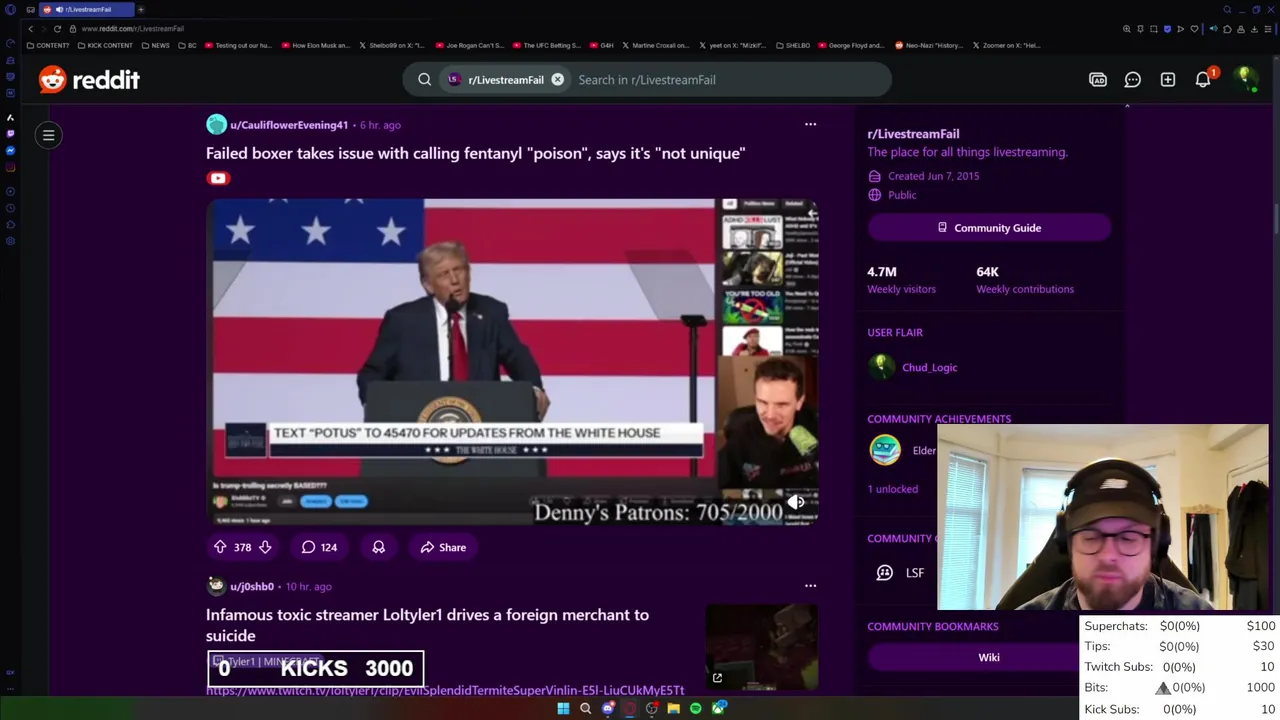
Task: Open the 'SHELBO' bookmarks folder
Action: coord(792,45)
